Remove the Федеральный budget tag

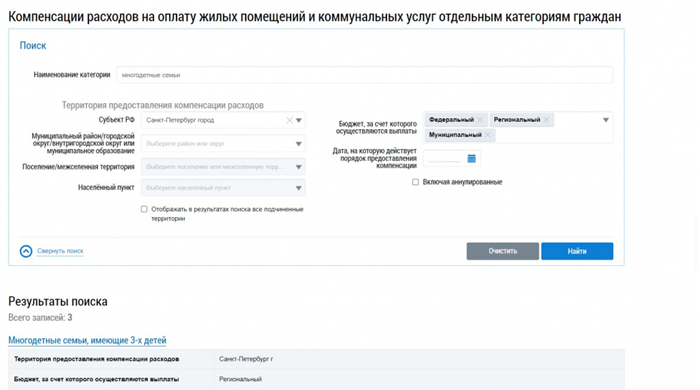tap(480, 120)
